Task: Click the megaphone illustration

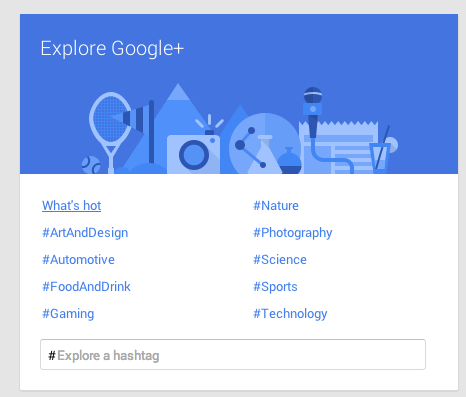Action: 133,118
